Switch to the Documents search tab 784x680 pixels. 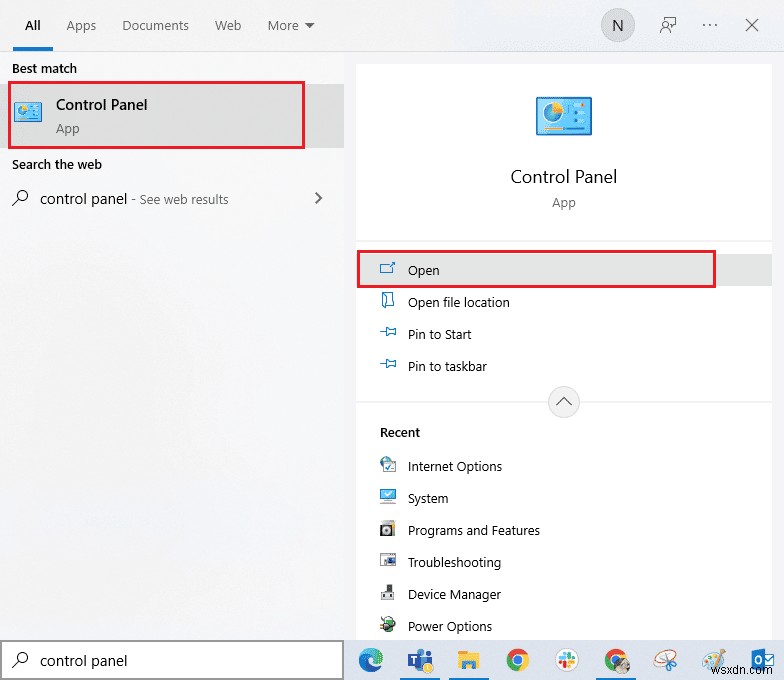pyautogui.click(x=155, y=26)
